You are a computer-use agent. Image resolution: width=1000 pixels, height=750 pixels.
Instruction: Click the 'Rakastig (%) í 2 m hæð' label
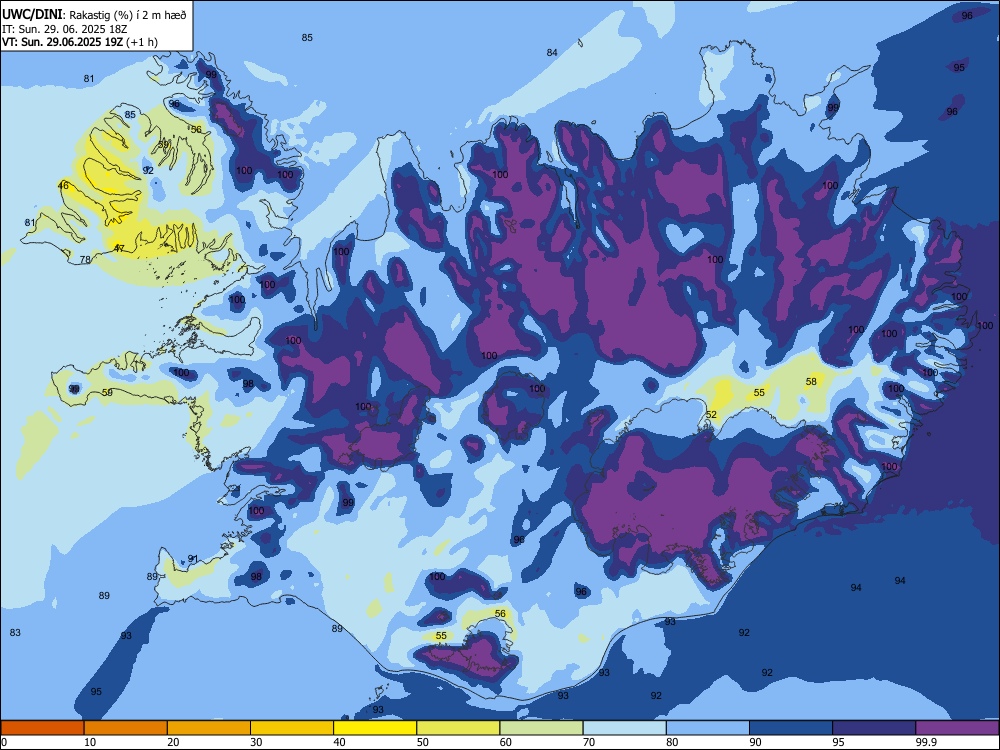click(128, 15)
